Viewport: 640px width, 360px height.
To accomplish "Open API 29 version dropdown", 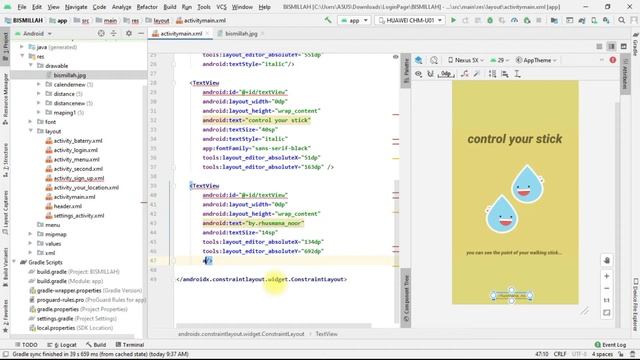I will (x=500, y=60).
